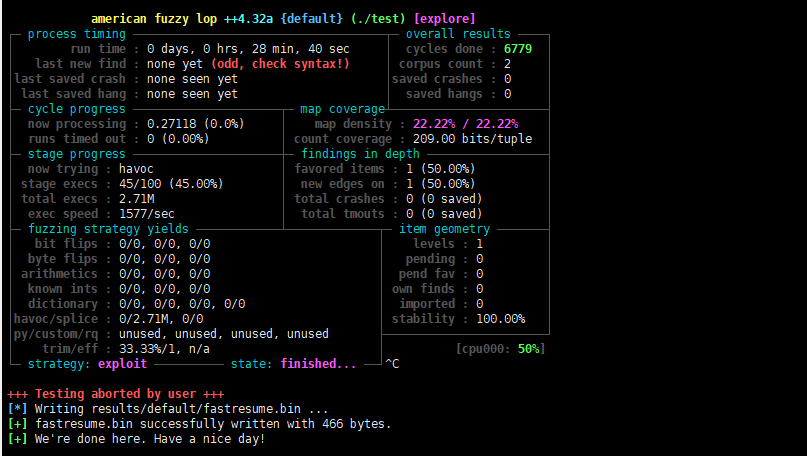Click the '[cpu000: 50%]' indicator

pos(501,349)
